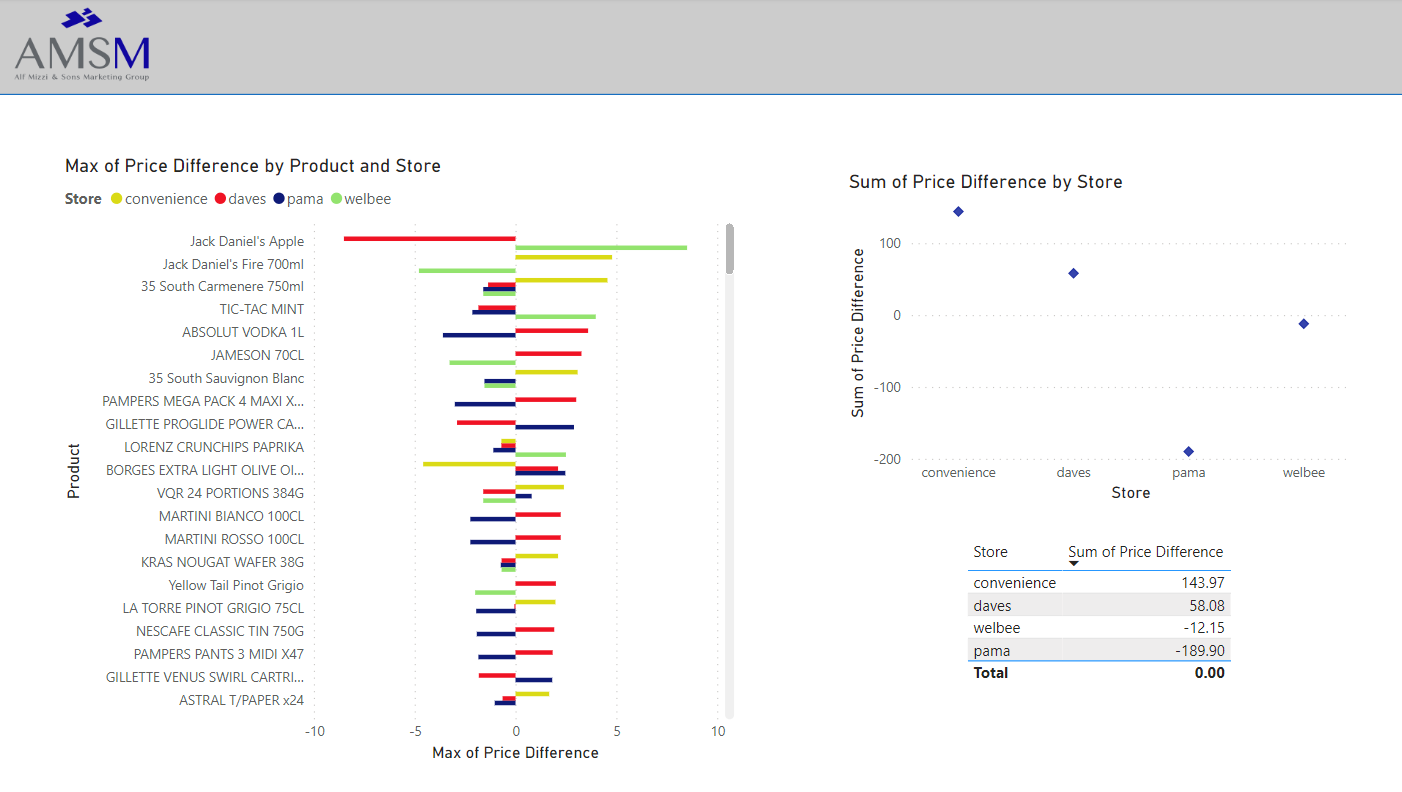Click the TIC-TAC MINT product label
The image size is (1402, 792).
pos(262,309)
